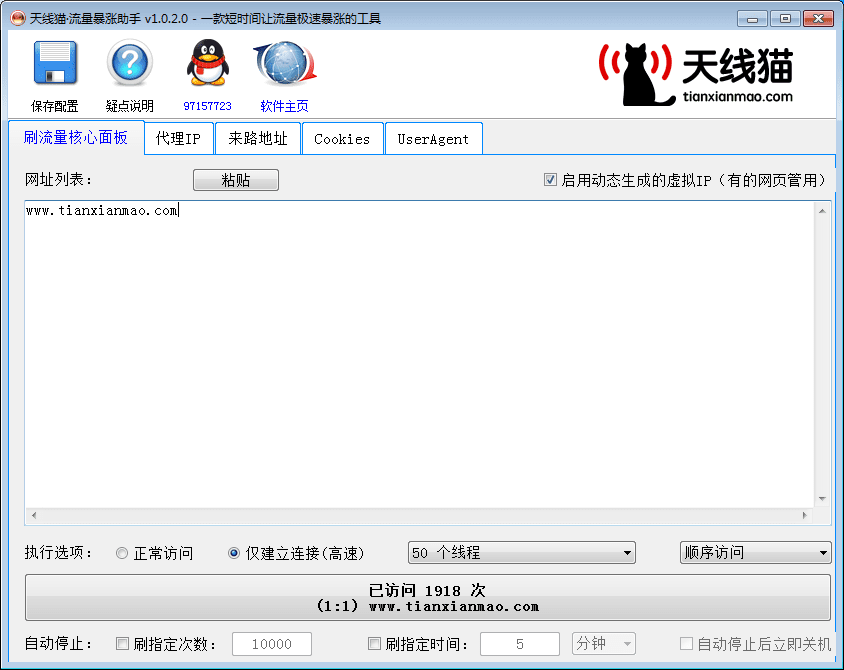This screenshot has height=670, width=844.
Task: Click the floppy disk save configuration icon
Action: 55,62
